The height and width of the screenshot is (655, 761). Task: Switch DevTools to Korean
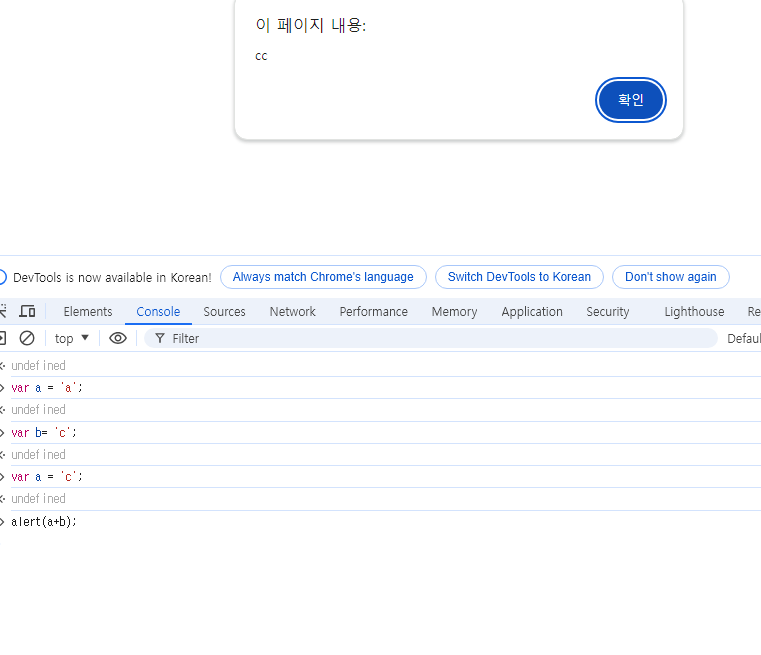tap(519, 277)
